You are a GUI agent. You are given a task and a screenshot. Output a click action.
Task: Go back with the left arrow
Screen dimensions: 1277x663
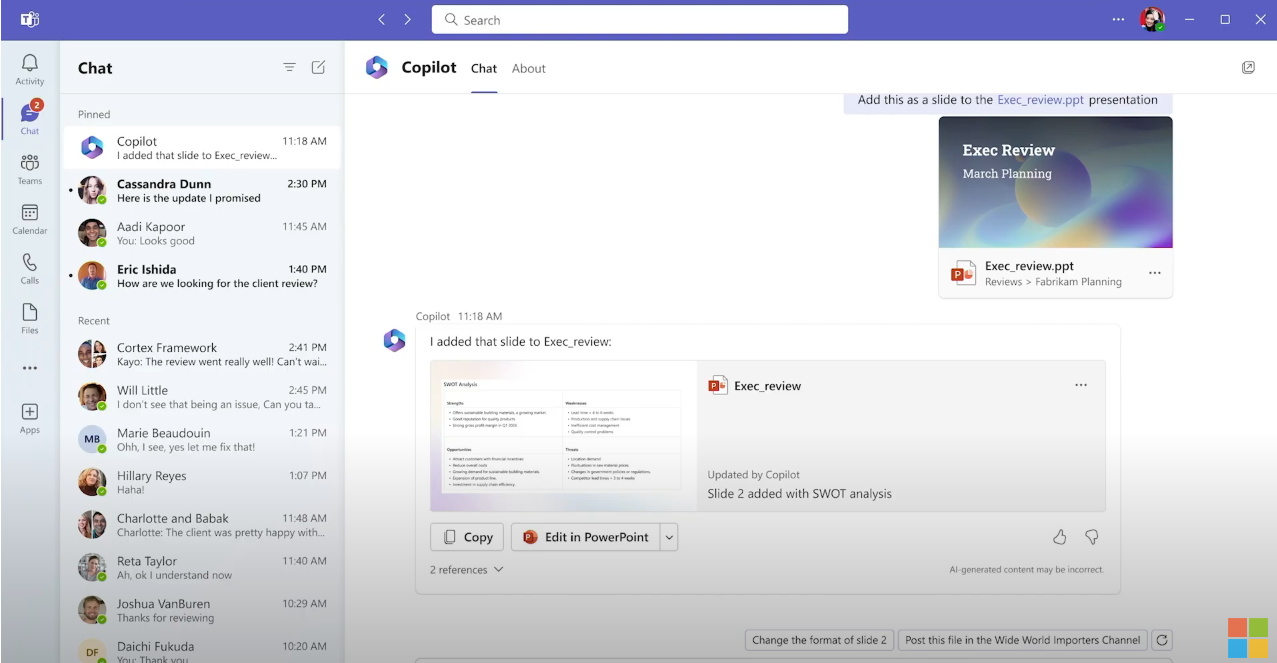[381, 19]
